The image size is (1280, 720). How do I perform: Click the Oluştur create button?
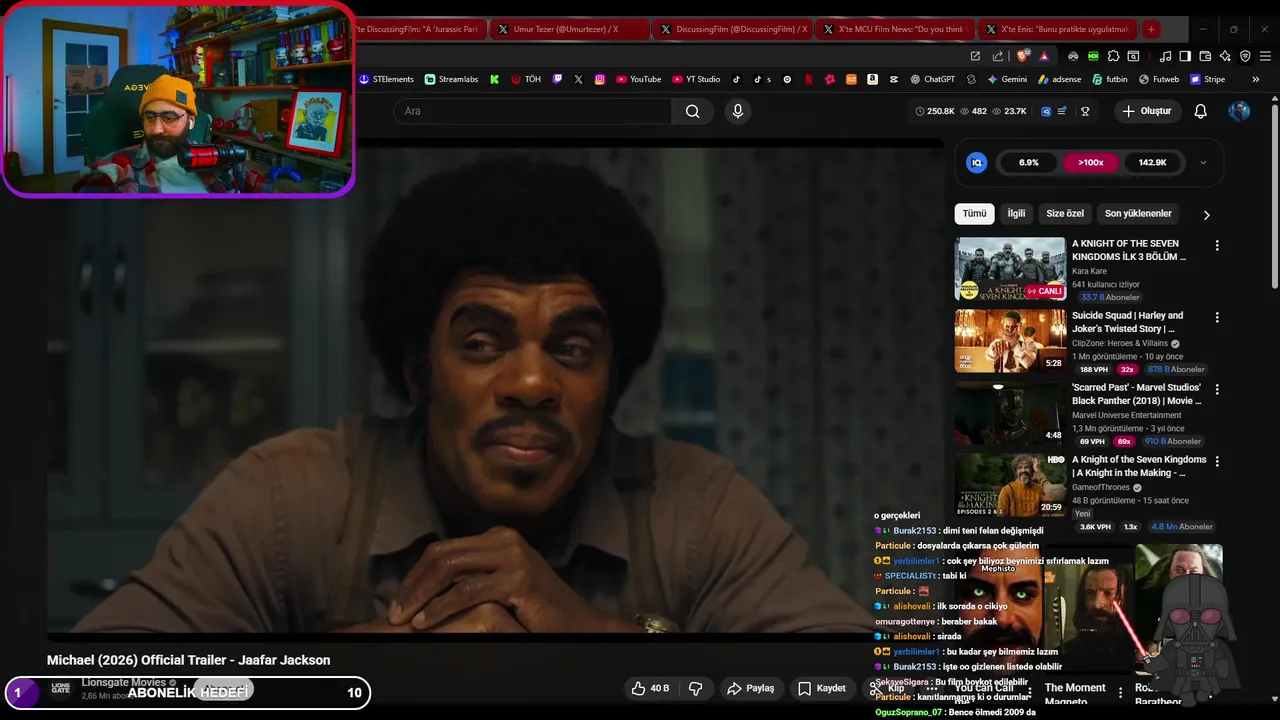[x=1146, y=111]
